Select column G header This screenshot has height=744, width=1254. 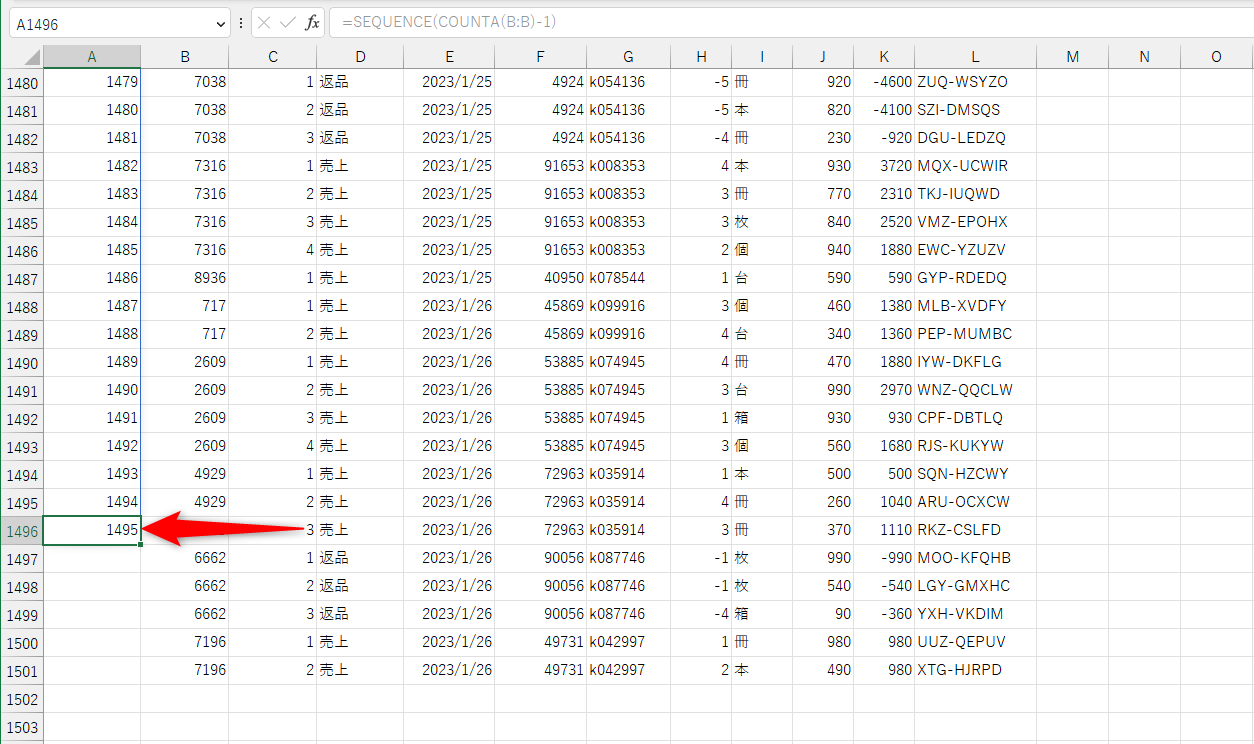pos(629,57)
